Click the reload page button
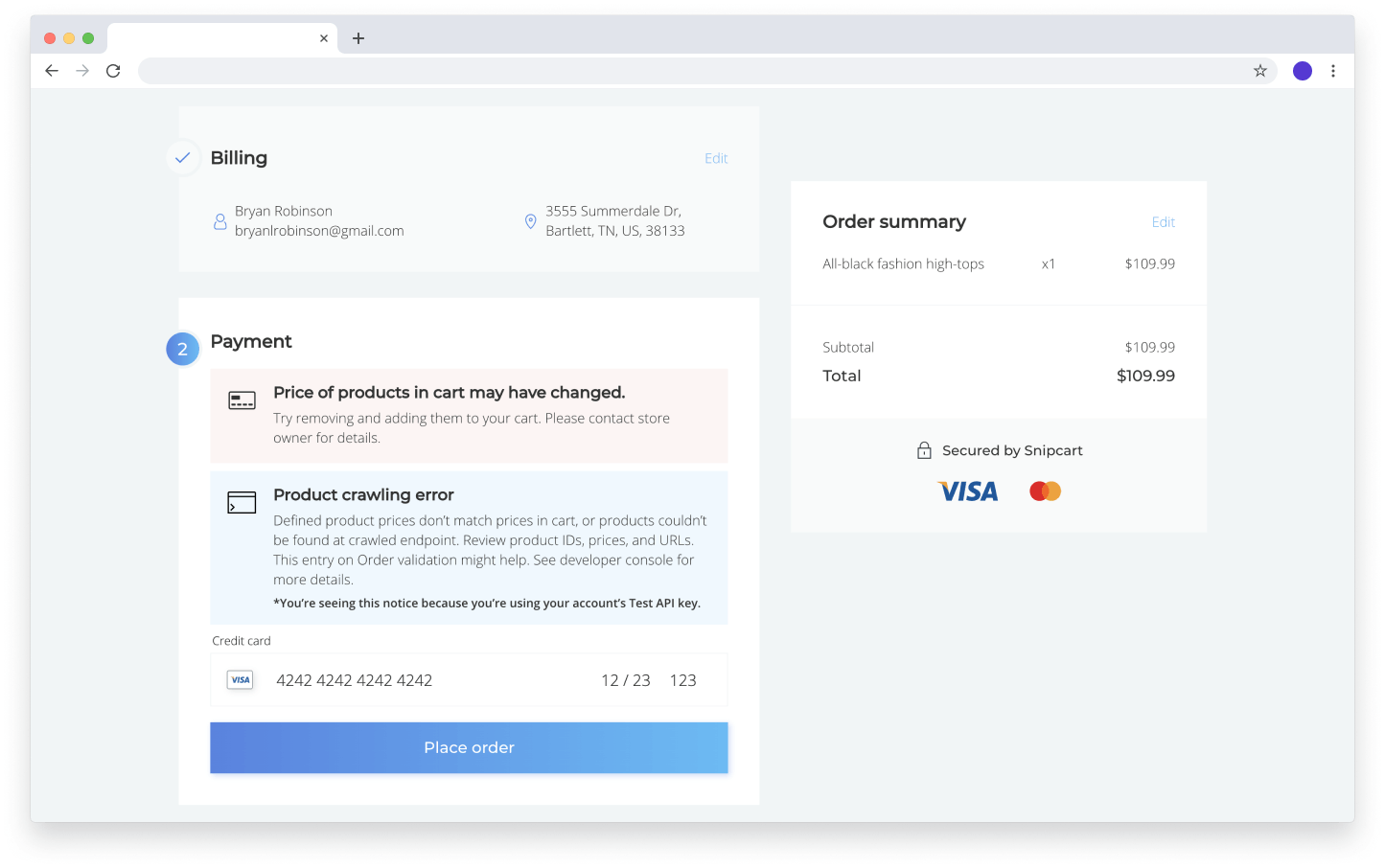 pos(113,70)
